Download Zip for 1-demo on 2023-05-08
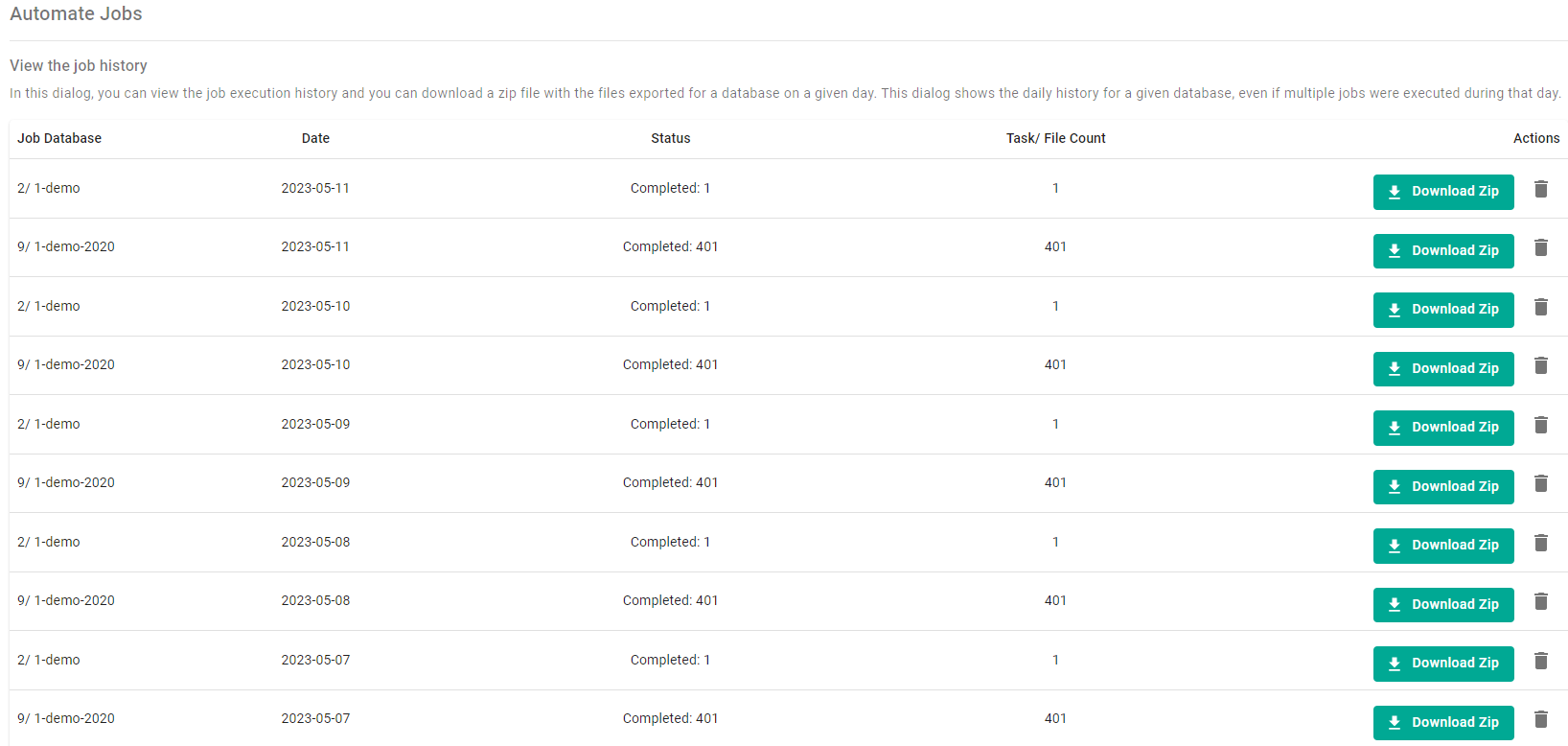The image size is (1568, 746). point(1442,546)
